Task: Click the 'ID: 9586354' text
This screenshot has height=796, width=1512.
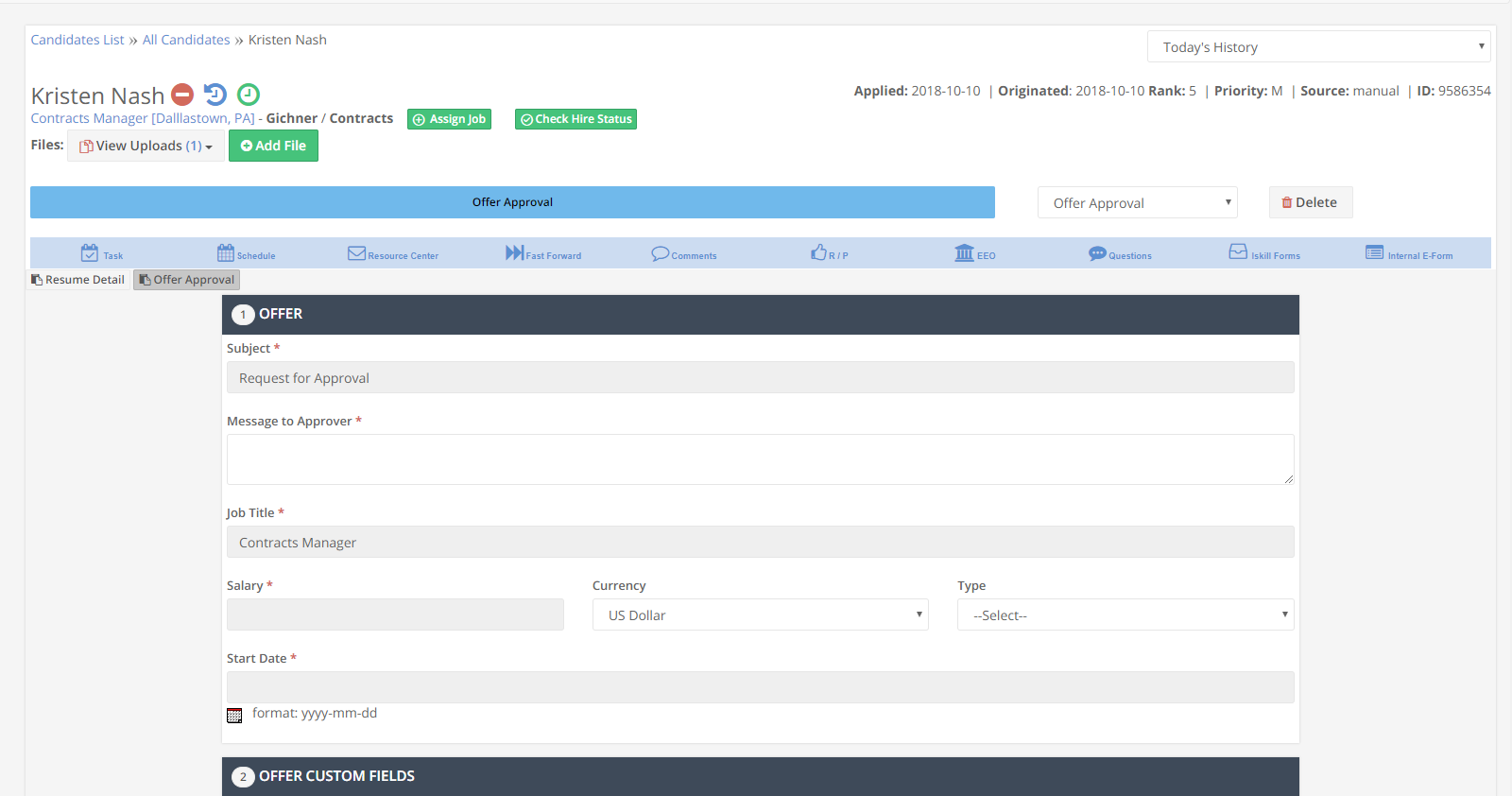Action: point(1453,91)
